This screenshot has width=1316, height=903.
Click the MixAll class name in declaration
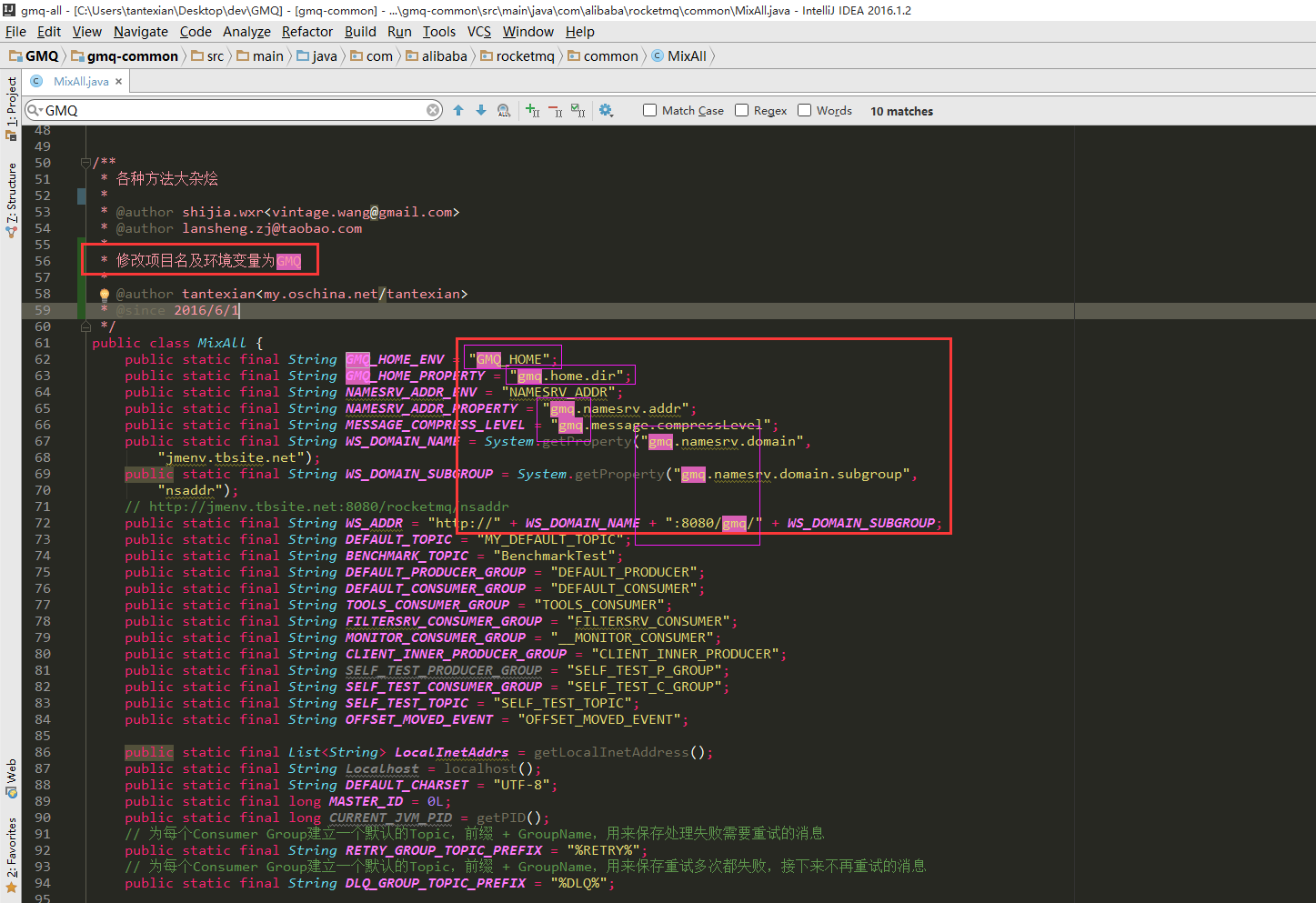click(222, 343)
